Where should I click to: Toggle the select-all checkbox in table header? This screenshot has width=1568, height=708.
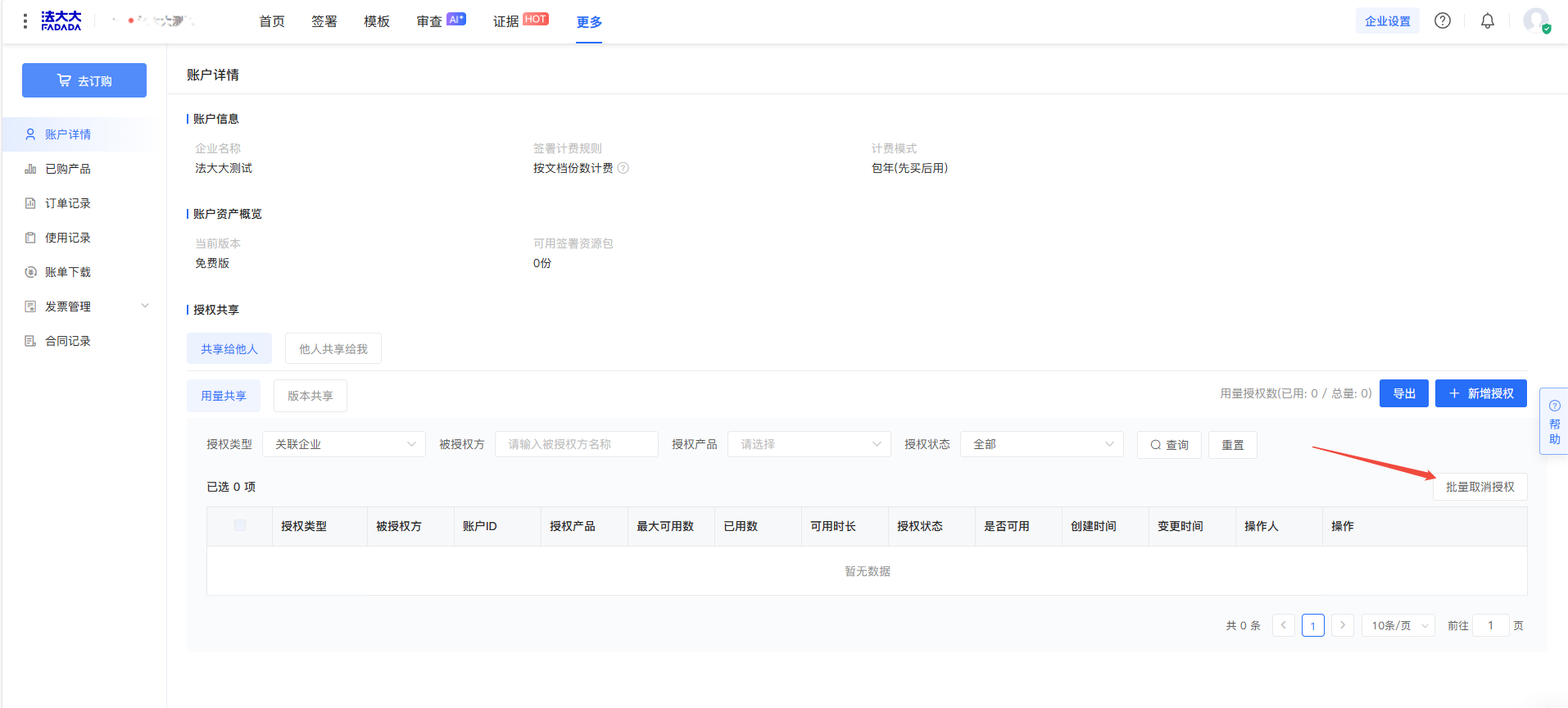pos(240,525)
